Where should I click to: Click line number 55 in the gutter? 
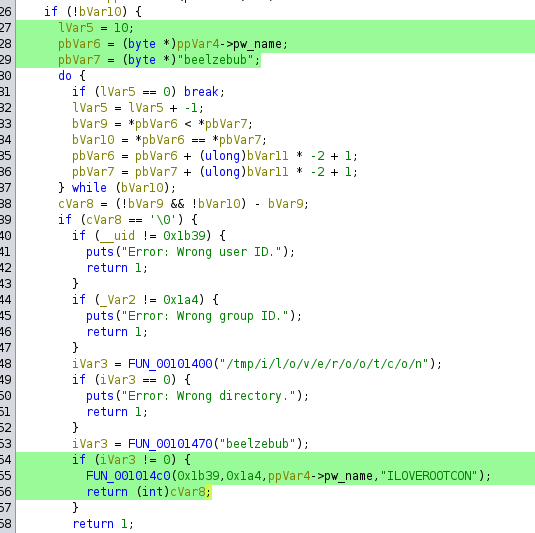tap(5, 476)
